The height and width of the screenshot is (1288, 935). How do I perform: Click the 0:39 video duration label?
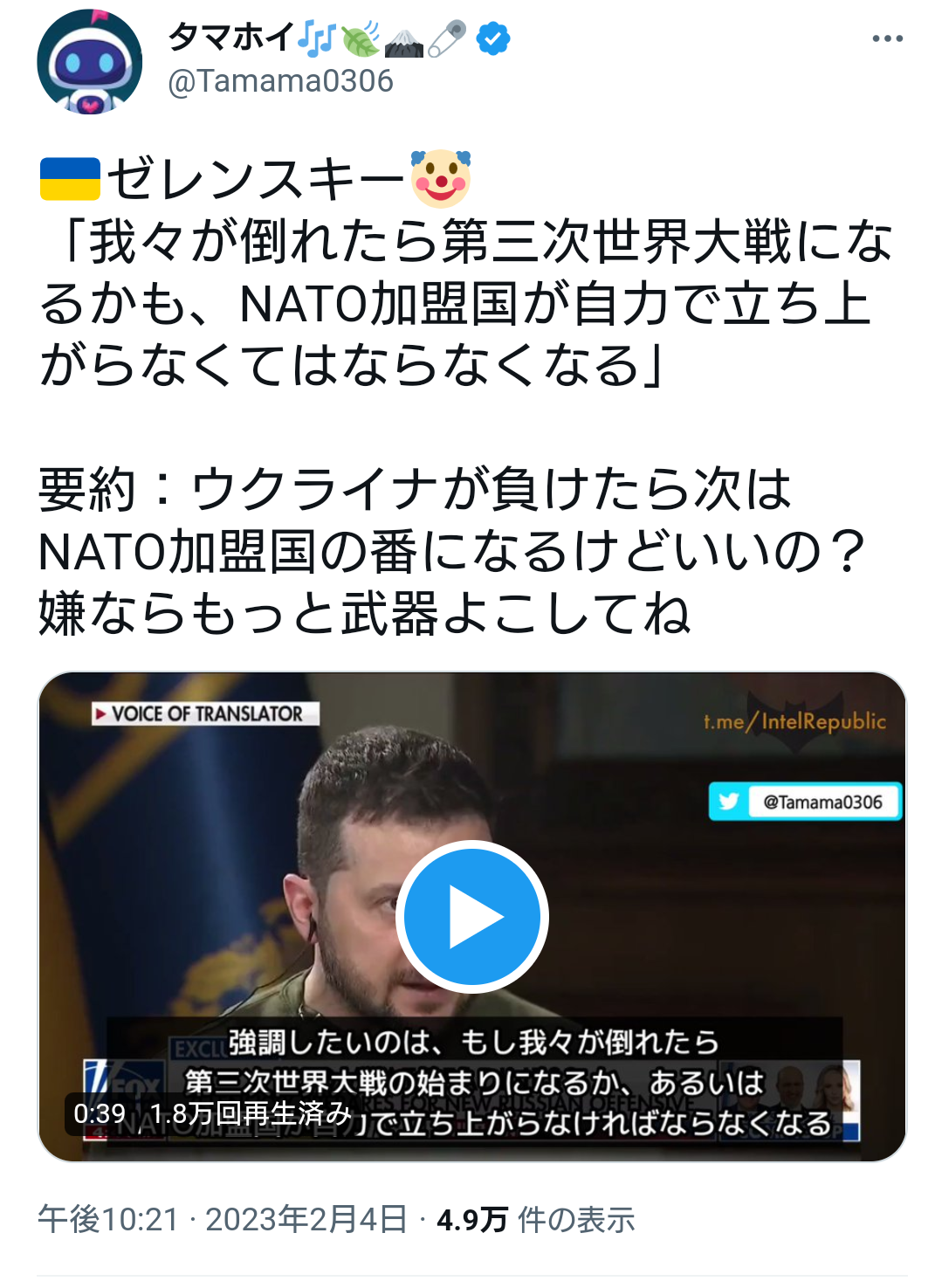(x=100, y=1113)
